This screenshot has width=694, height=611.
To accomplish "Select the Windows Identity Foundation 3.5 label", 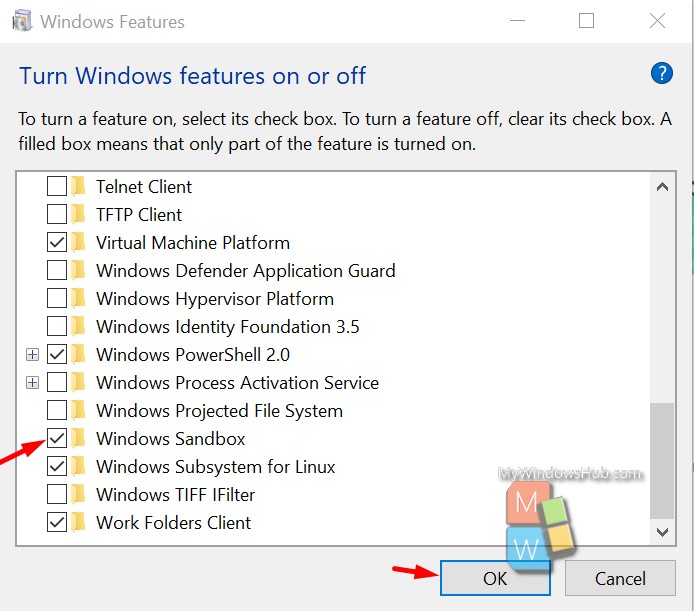I will 228,327.
